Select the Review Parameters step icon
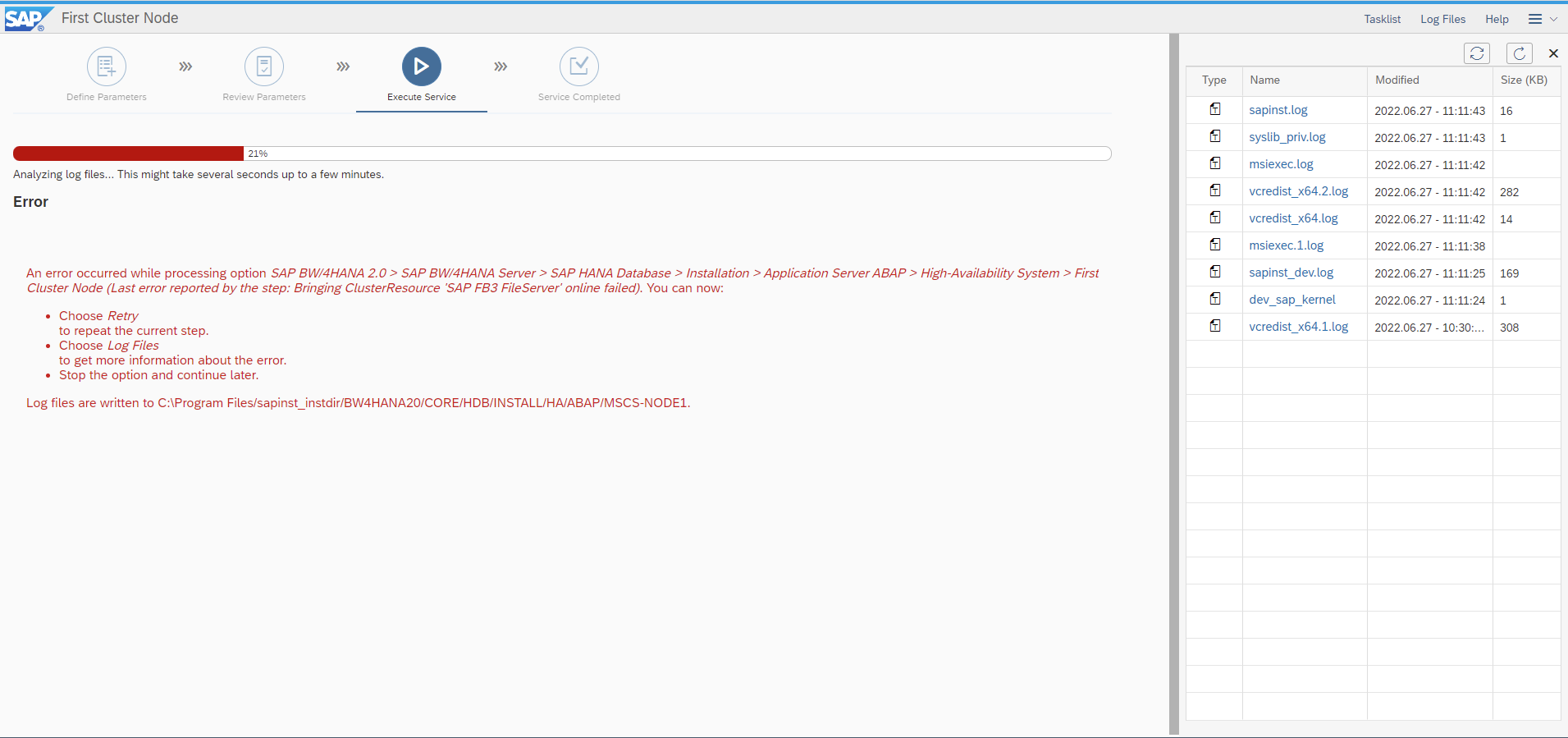 pyautogui.click(x=264, y=66)
